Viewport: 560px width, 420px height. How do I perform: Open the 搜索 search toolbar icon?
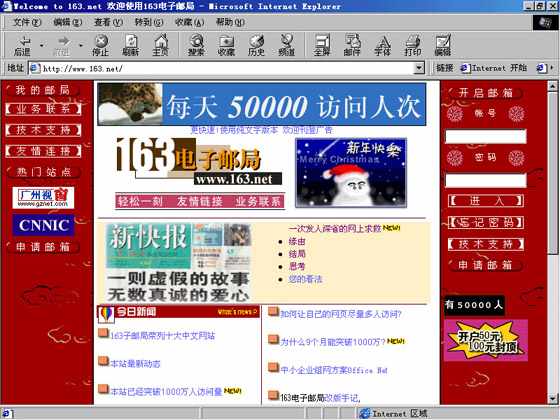[196, 45]
